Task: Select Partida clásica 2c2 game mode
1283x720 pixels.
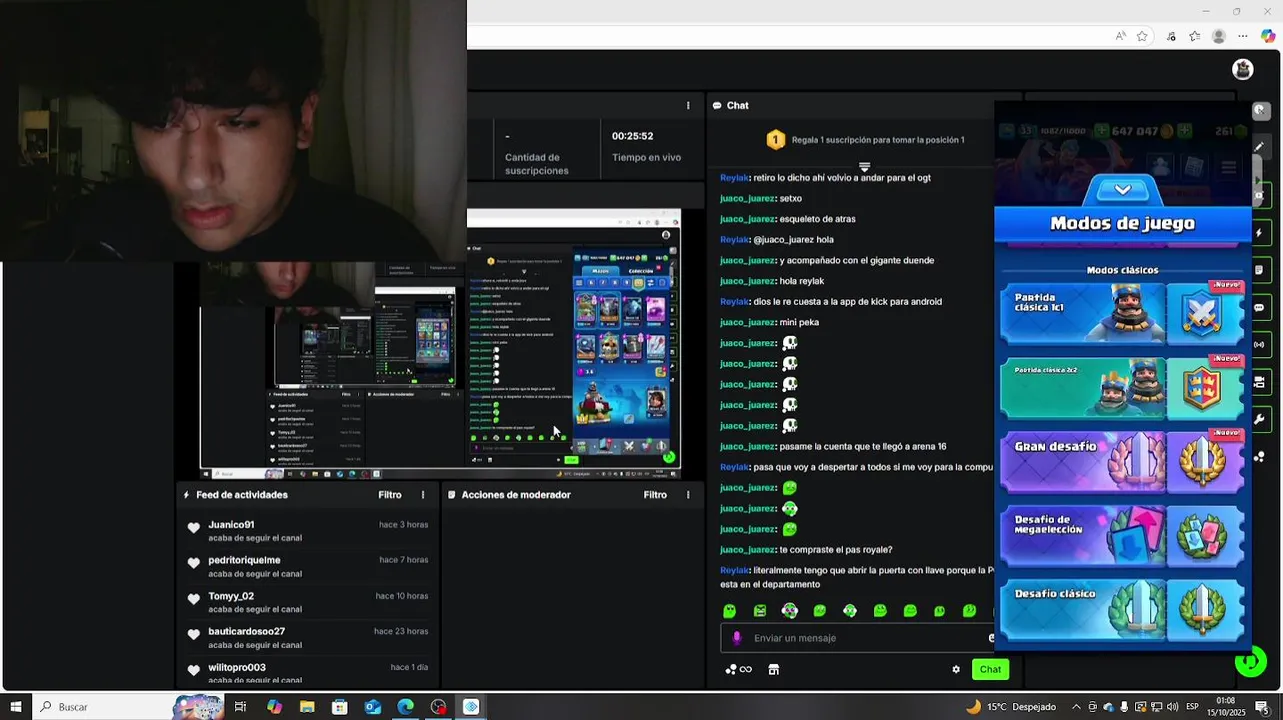Action: (1122, 387)
